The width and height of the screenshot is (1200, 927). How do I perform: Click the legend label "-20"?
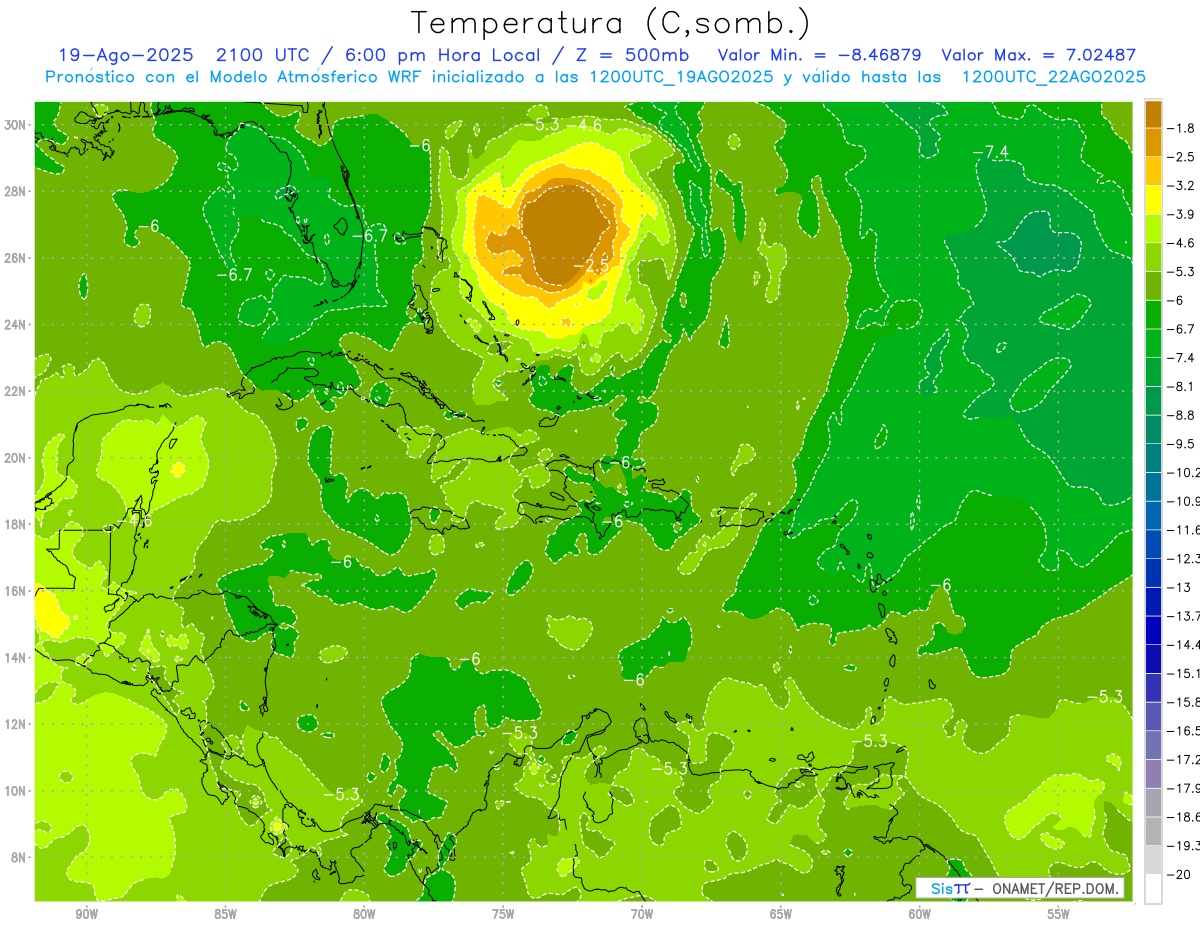point(1179,874)
